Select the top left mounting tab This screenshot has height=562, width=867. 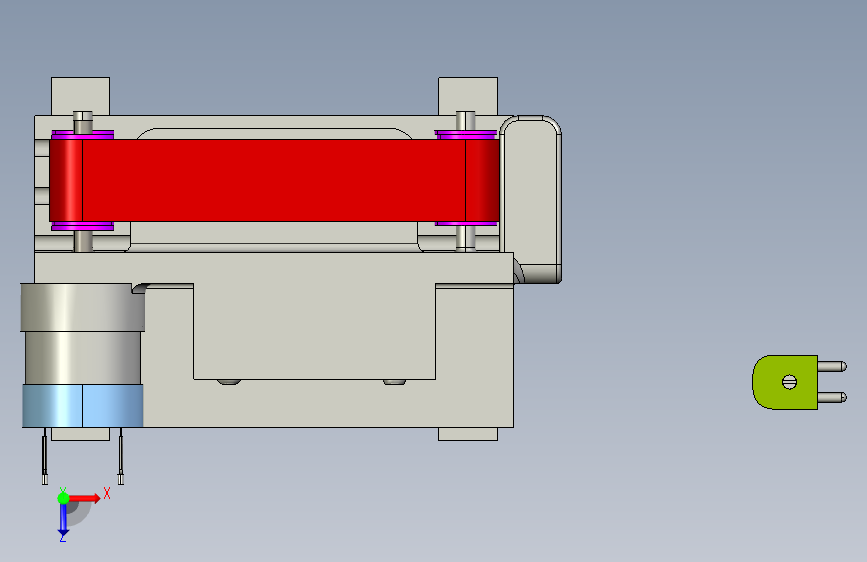(x=80, y=96)
